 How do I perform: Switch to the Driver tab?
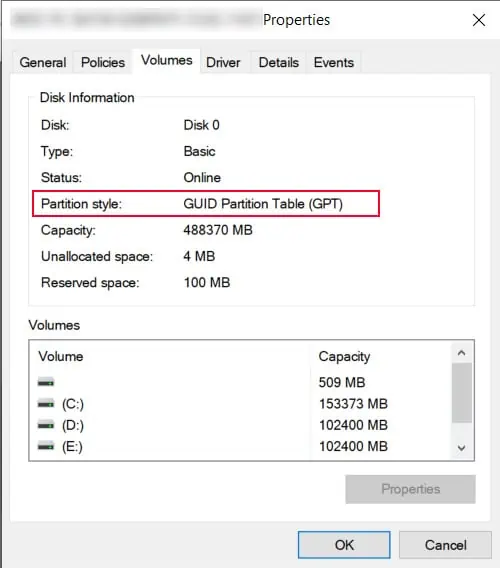pyautogui.click(x=223, y=62)
